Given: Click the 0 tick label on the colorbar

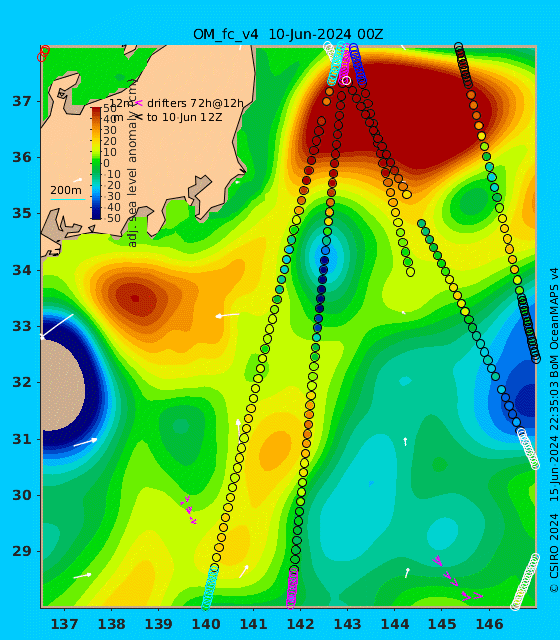Looking at the screenshot, I should tap(106, 163).
